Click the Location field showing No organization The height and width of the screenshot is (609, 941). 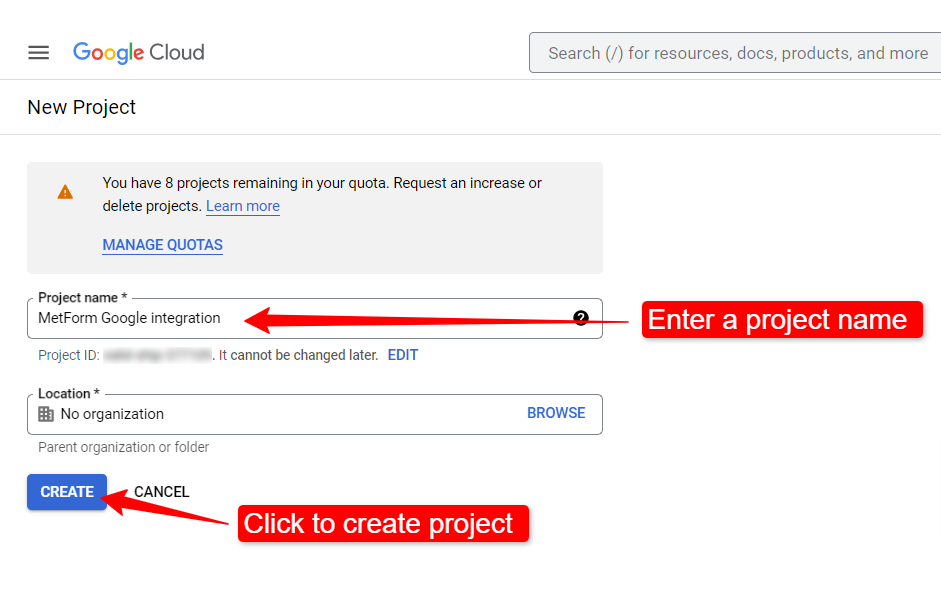pyautogui.click(x=314, y=415)
